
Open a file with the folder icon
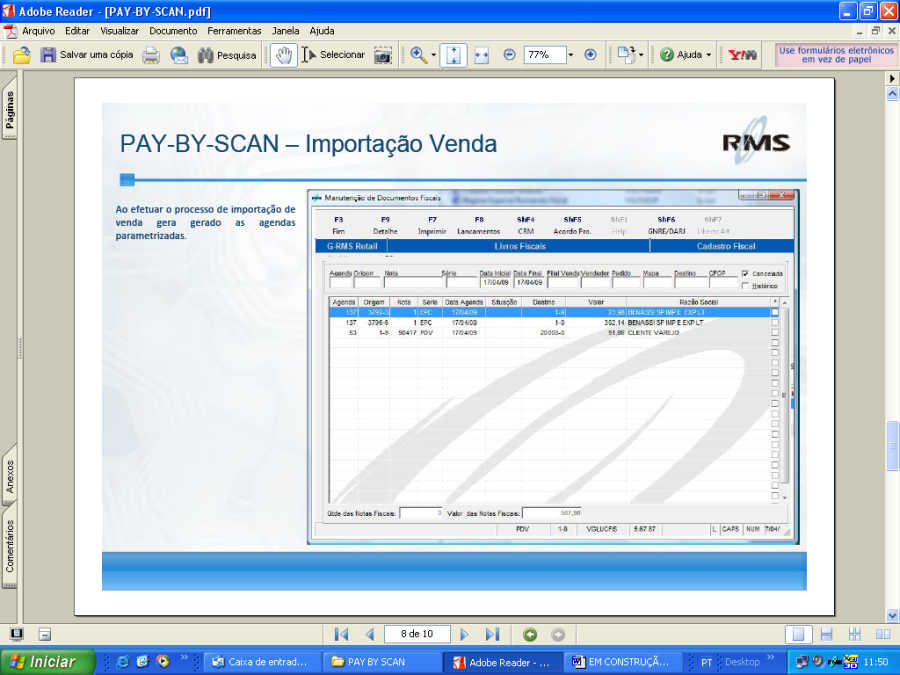[21, 55]
